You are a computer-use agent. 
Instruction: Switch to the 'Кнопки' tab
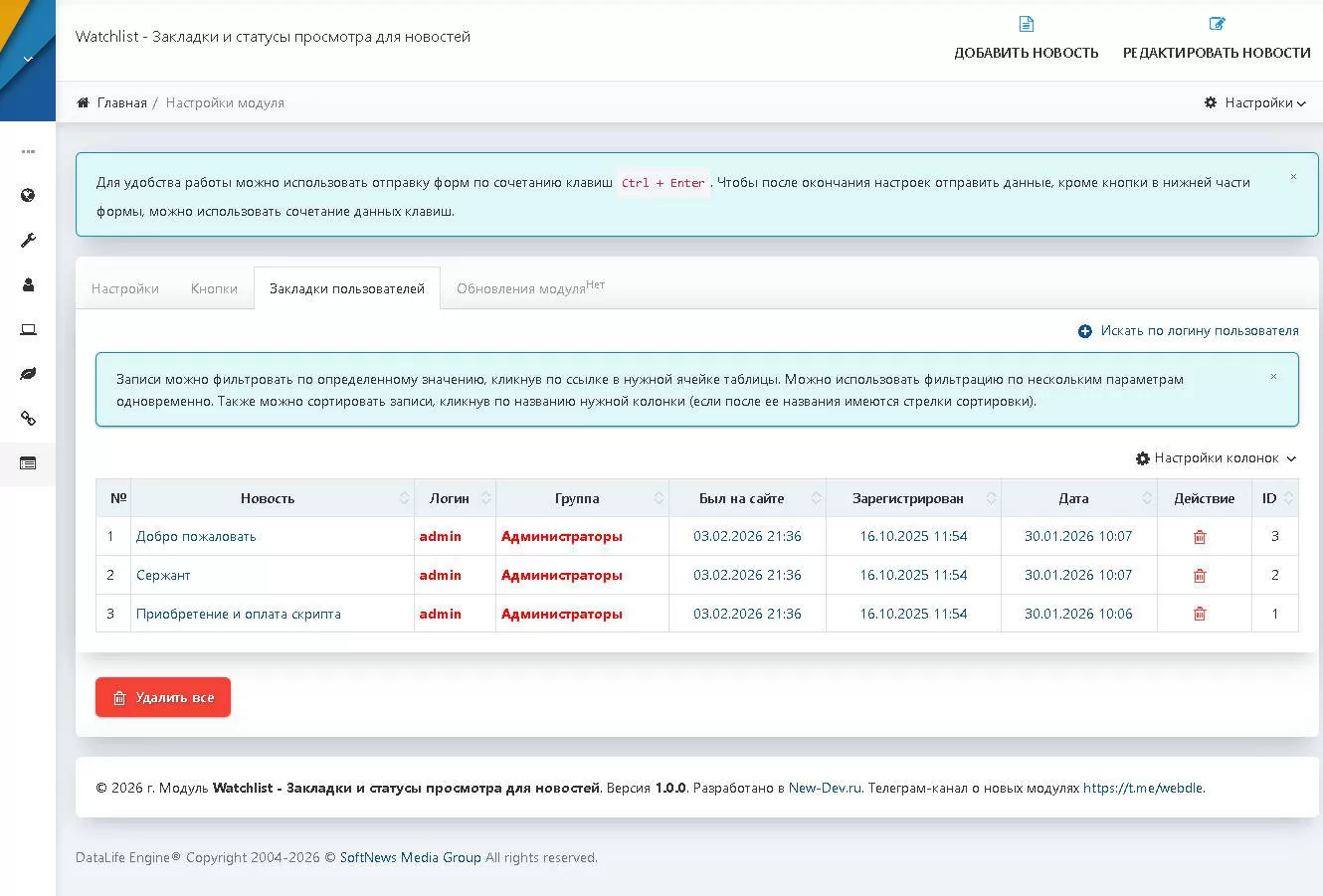214,288
